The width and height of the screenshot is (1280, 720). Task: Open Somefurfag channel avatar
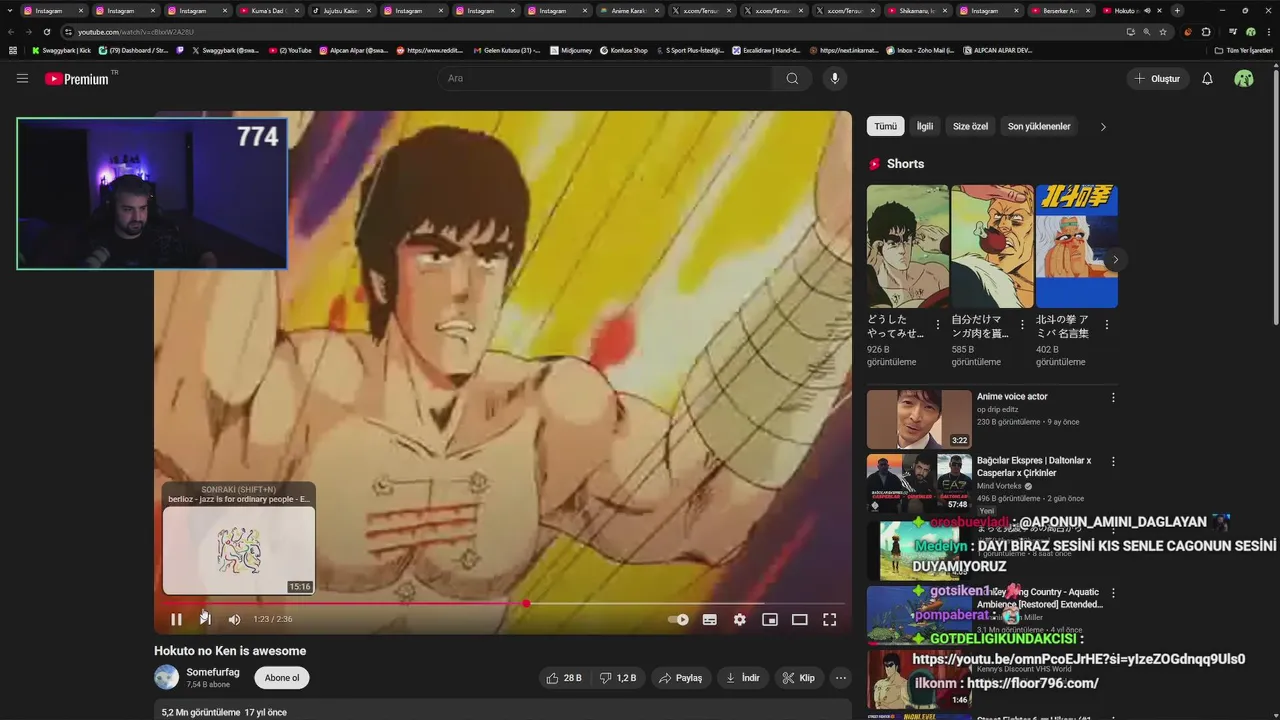166,678
